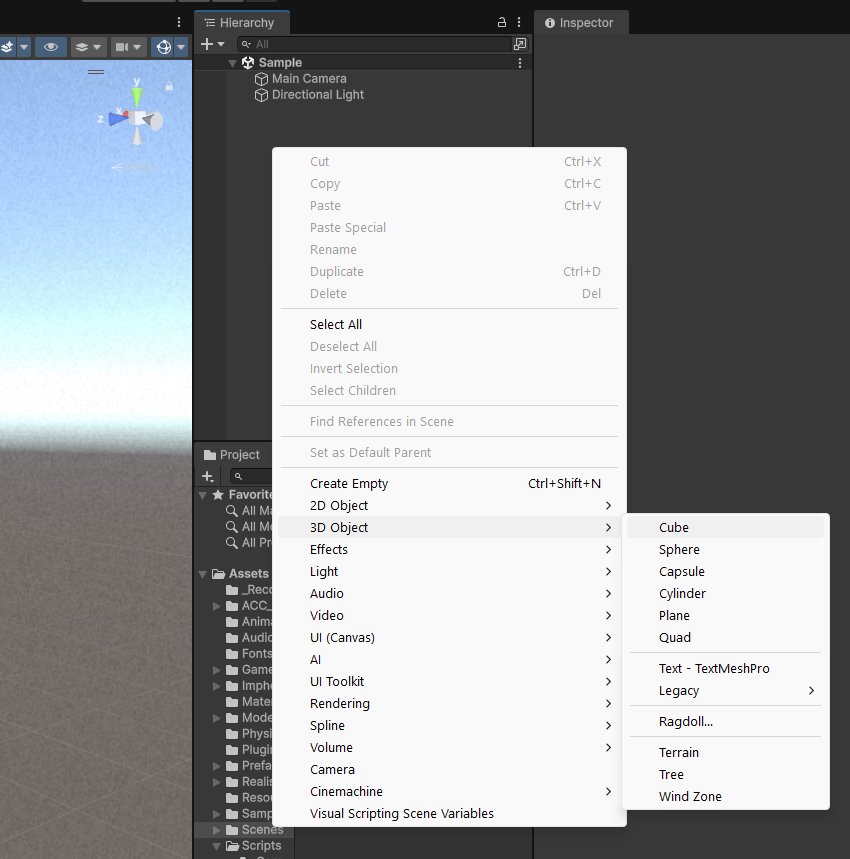The image size is (850, 859).
Task: Collapse the Assets folder foldout
Action: 203,574
